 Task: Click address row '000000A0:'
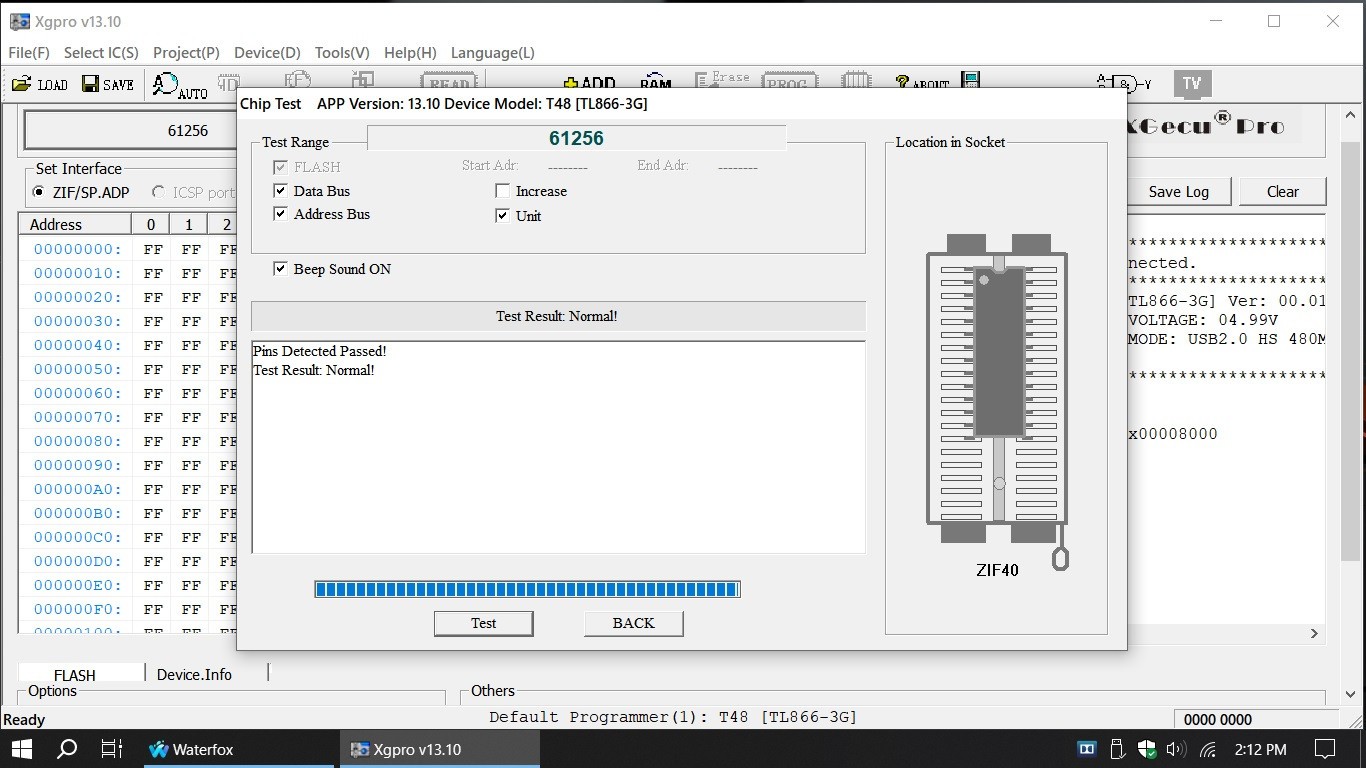point(78,489)
